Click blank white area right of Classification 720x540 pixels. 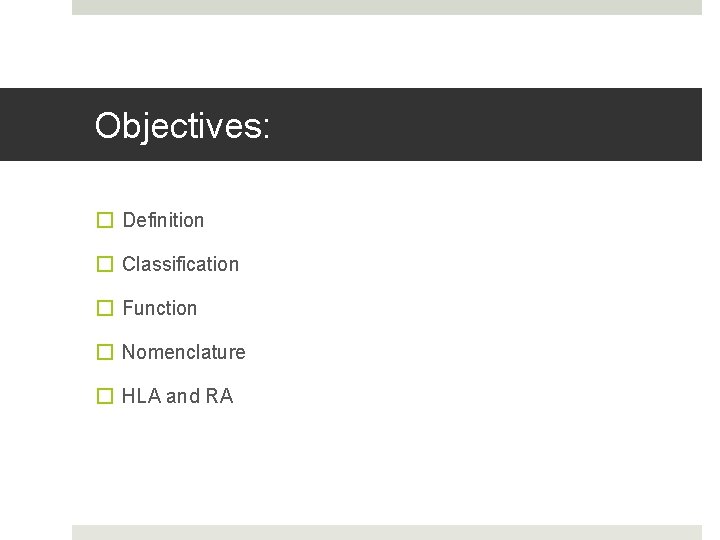[x=450, y=264]
